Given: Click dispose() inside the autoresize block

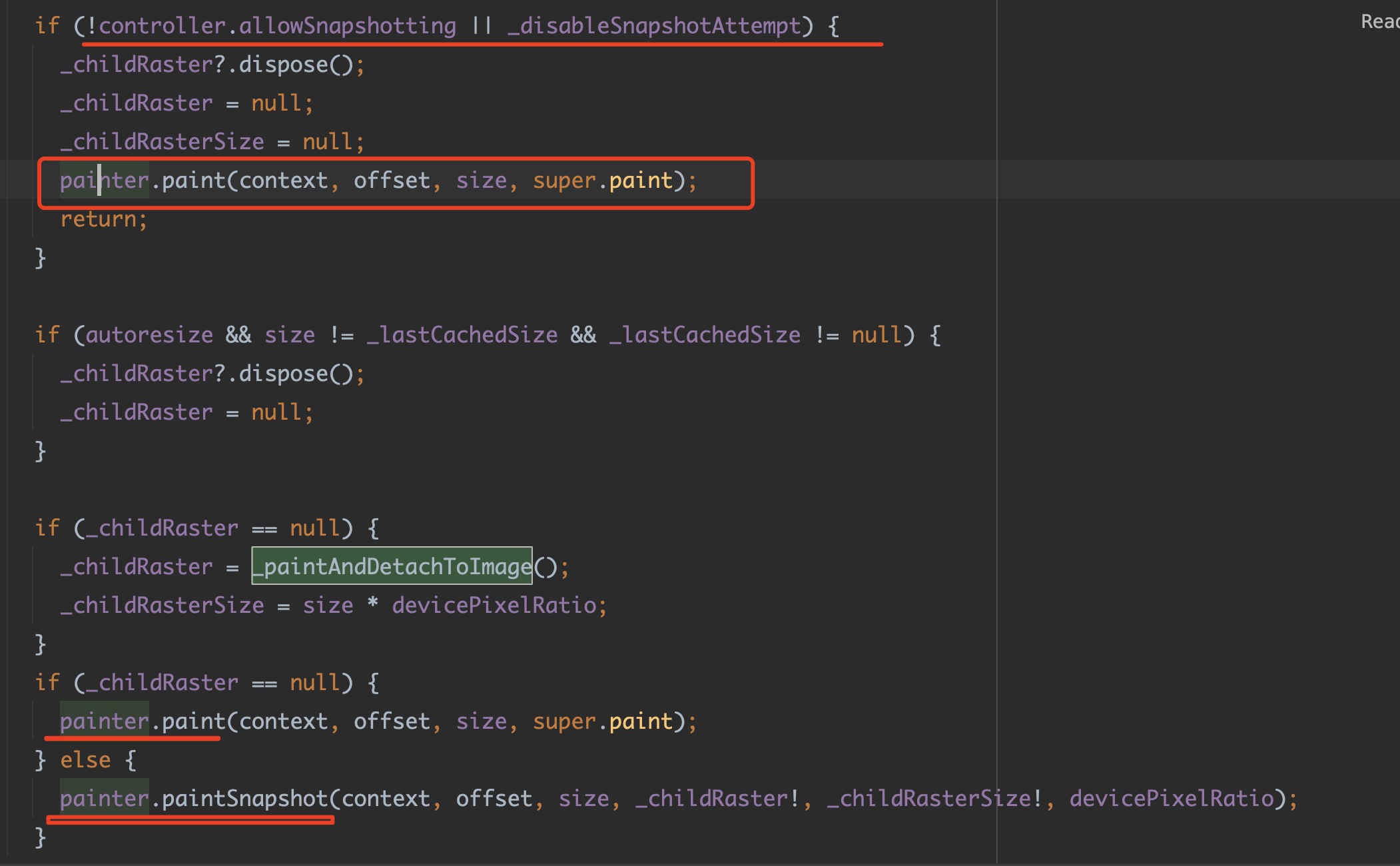Looking at the screenshot, I should [x=296, y=374].
